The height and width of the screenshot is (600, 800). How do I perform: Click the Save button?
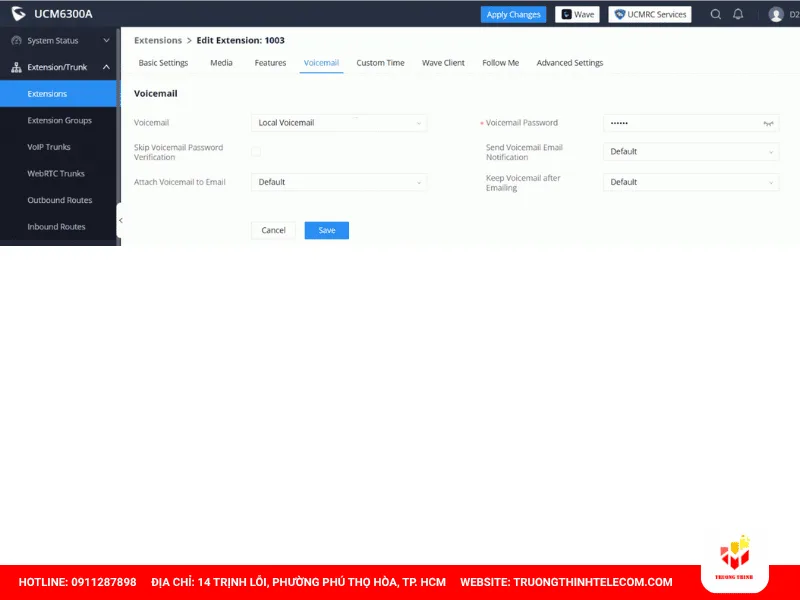coord(327,230)
